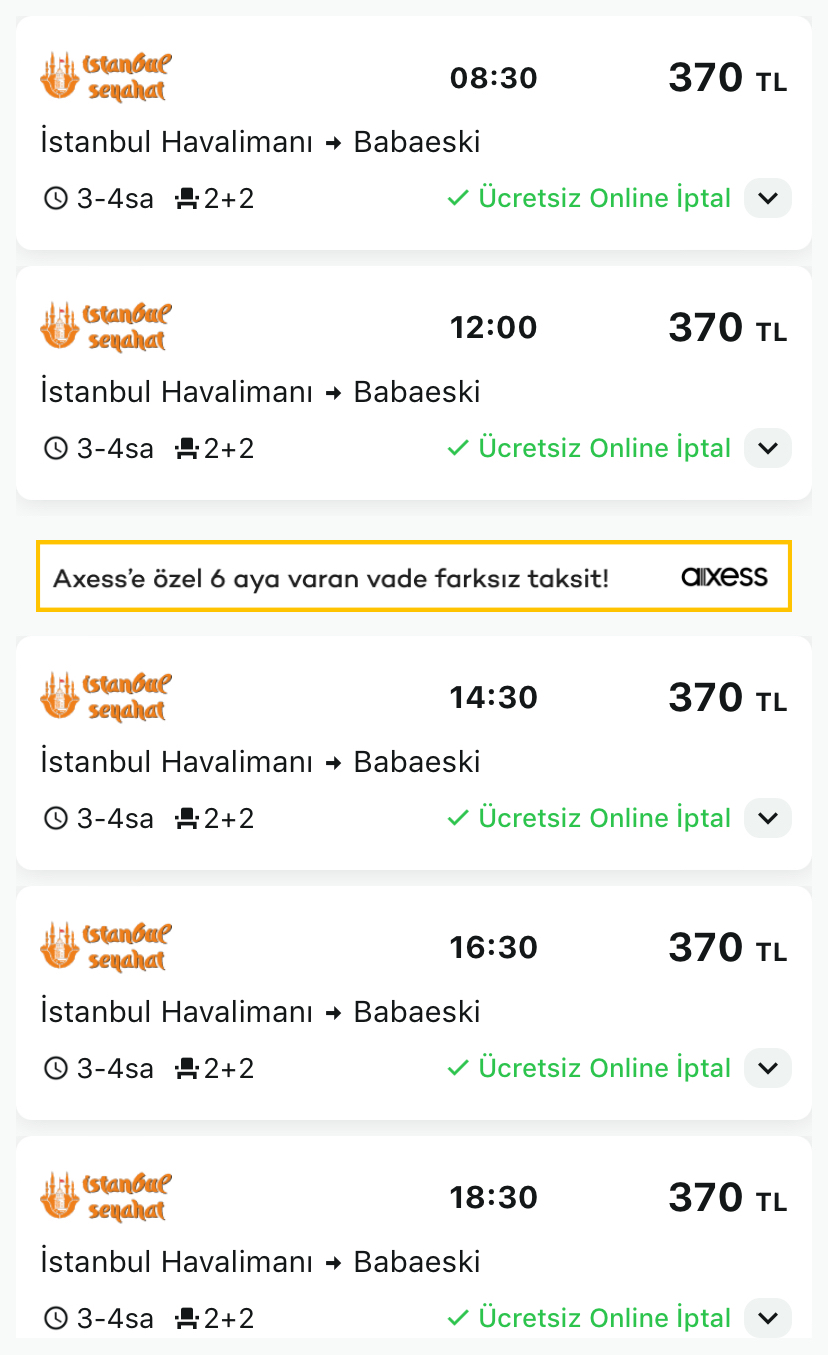Click Ücretsiz Online İptal on 08:30 trip

point(605,198)
